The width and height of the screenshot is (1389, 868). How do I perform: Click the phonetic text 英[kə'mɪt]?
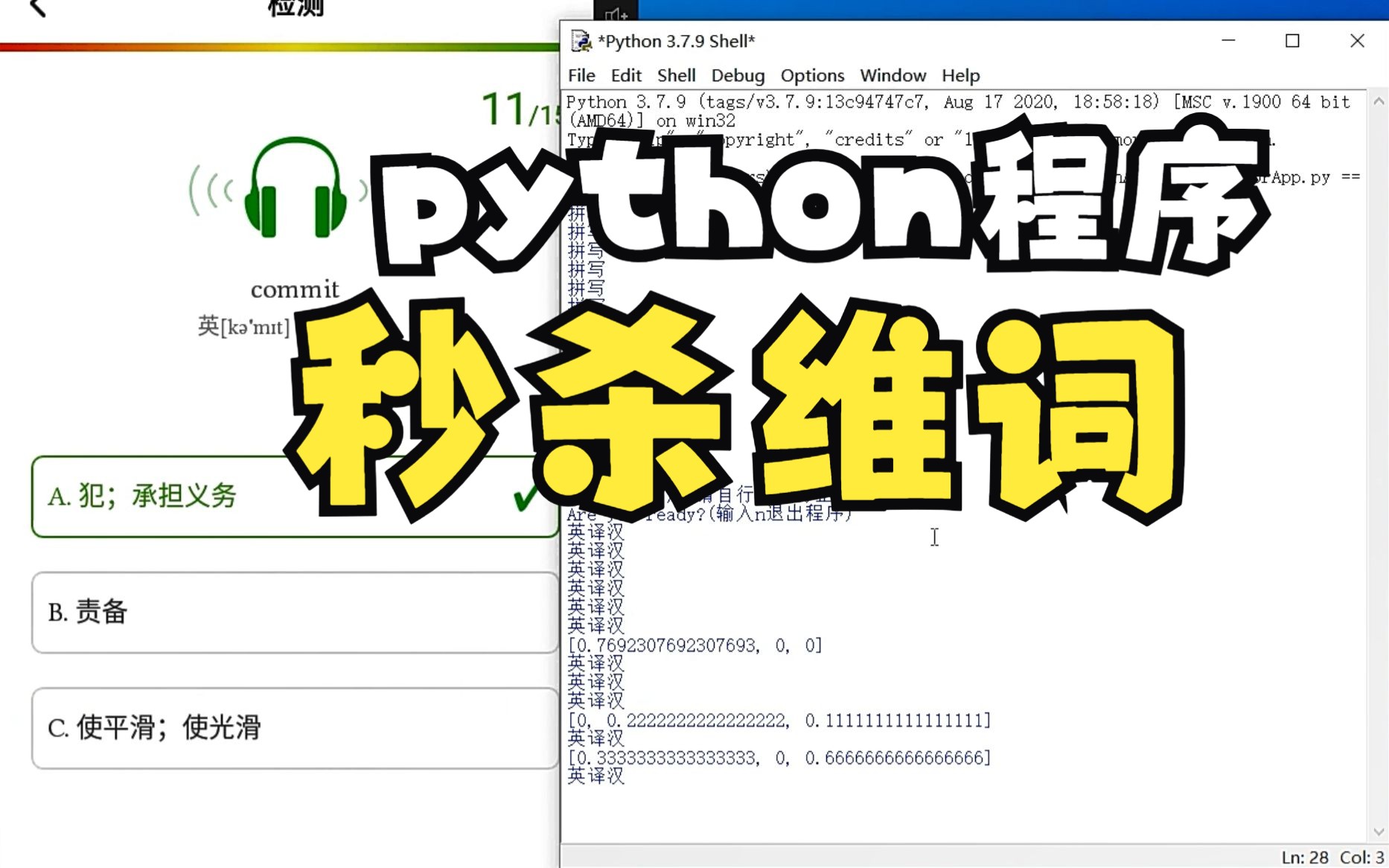click(x=244, y=326)
